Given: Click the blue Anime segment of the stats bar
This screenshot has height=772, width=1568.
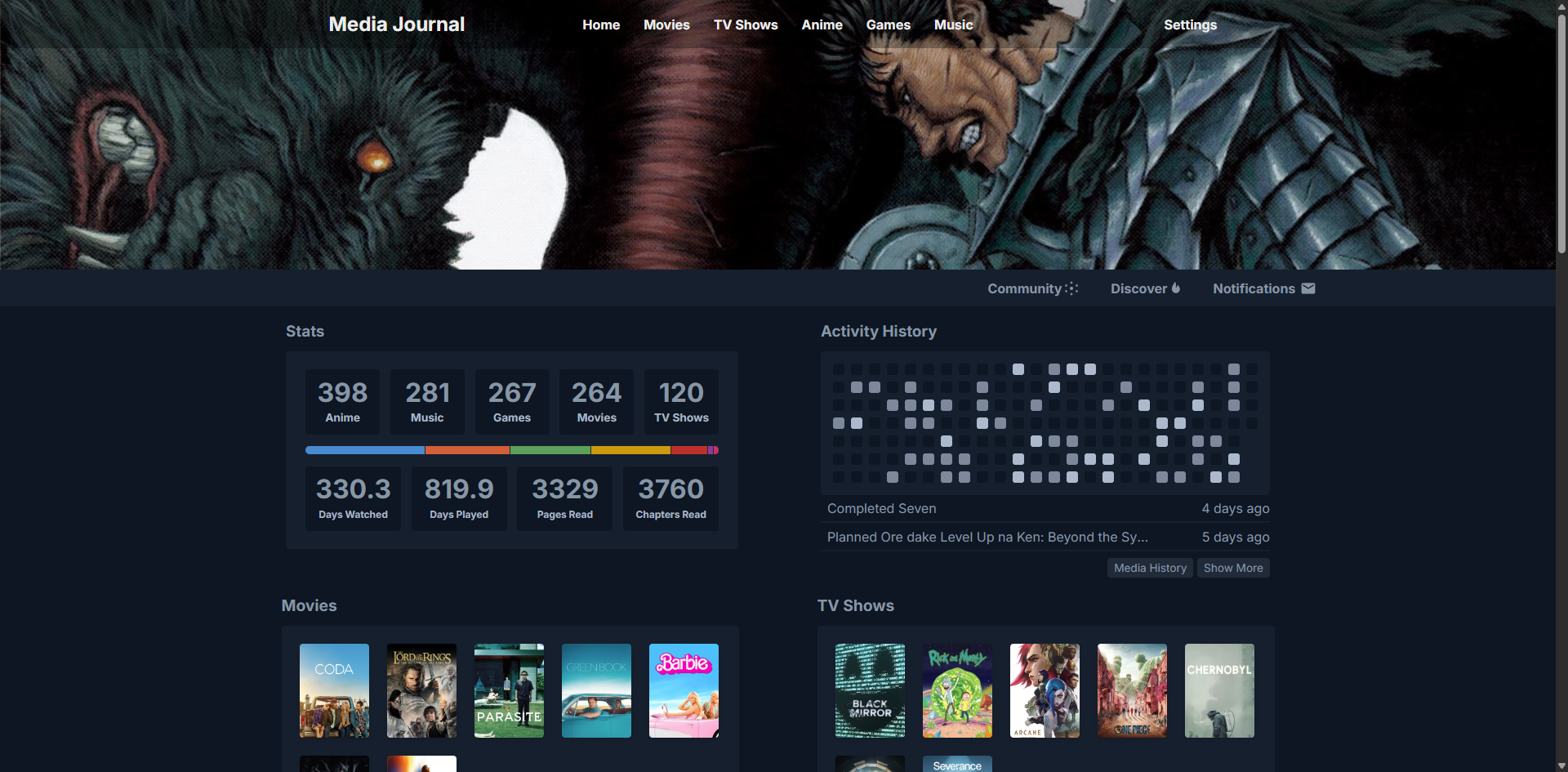Looking at the screenshot, I should [x=365, y=450].
